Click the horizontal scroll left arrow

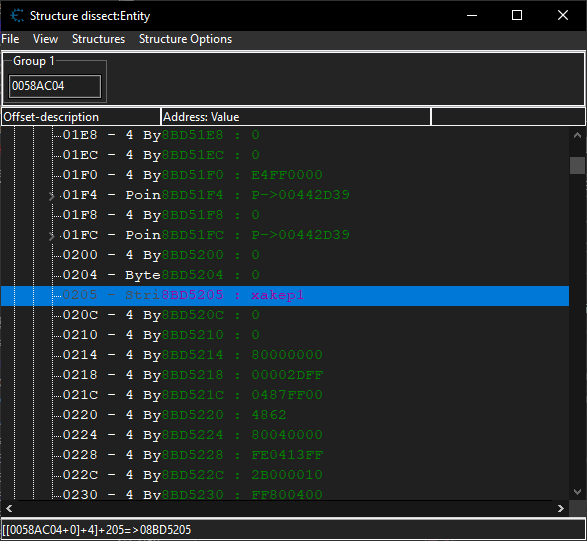click(x=9, y=508)
